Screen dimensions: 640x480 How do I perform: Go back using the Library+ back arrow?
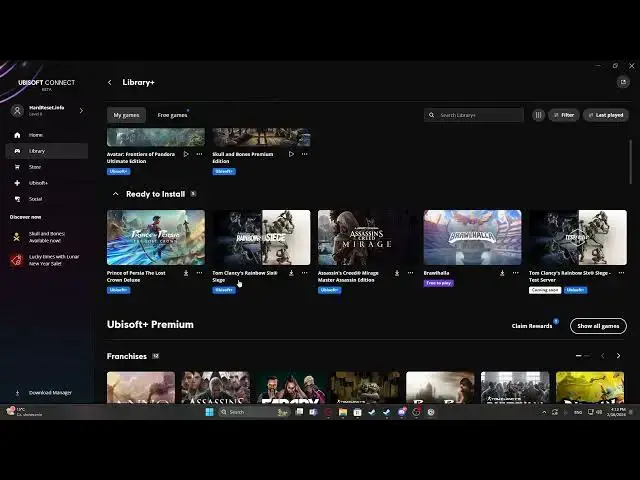109,82
